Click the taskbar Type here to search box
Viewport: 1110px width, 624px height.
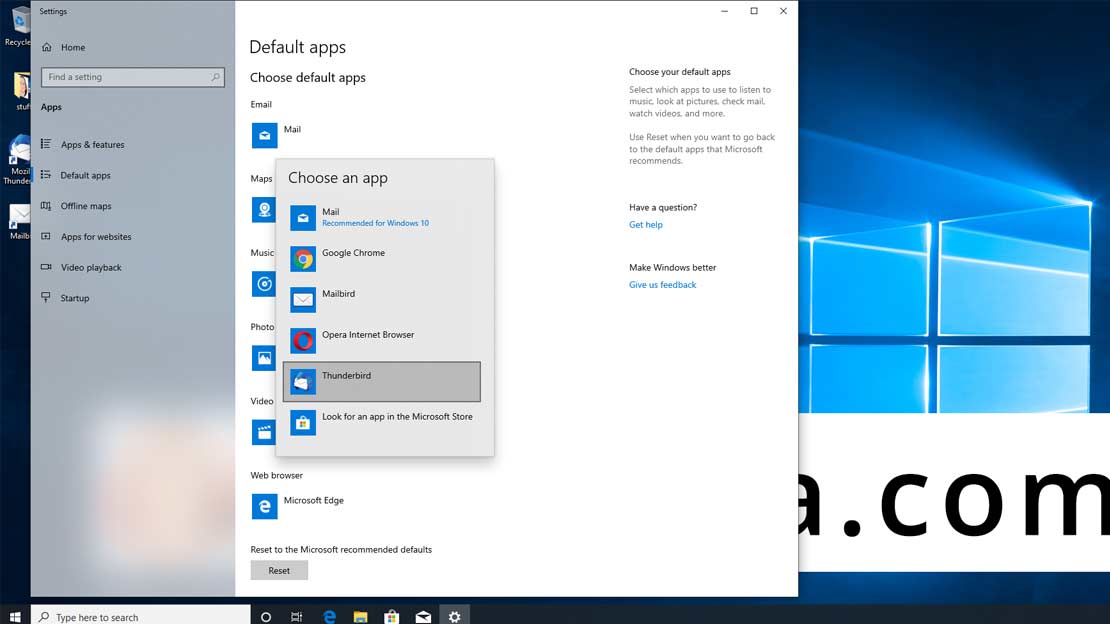pos(141,616)
